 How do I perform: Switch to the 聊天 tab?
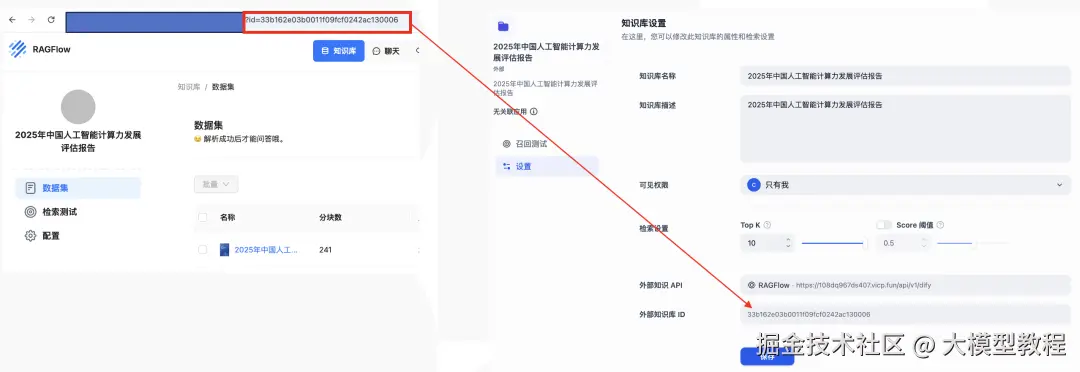[386, 51]
